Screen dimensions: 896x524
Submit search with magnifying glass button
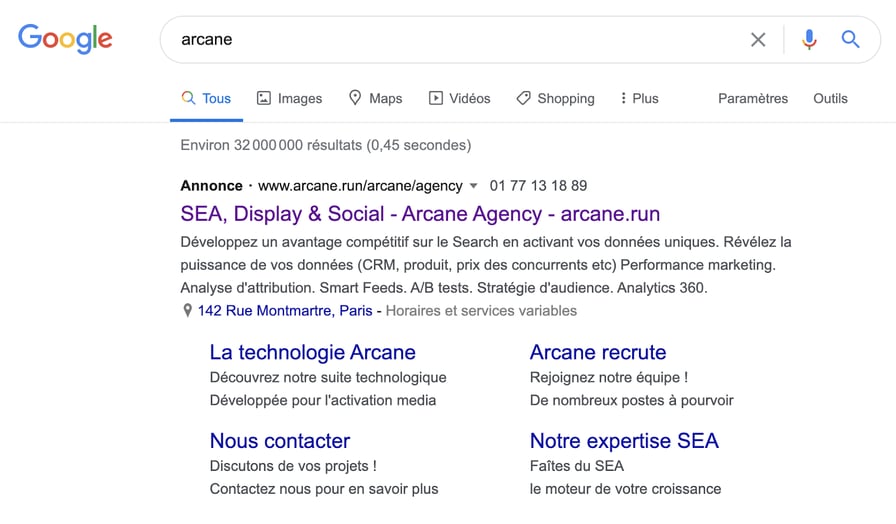click(850, 39)
